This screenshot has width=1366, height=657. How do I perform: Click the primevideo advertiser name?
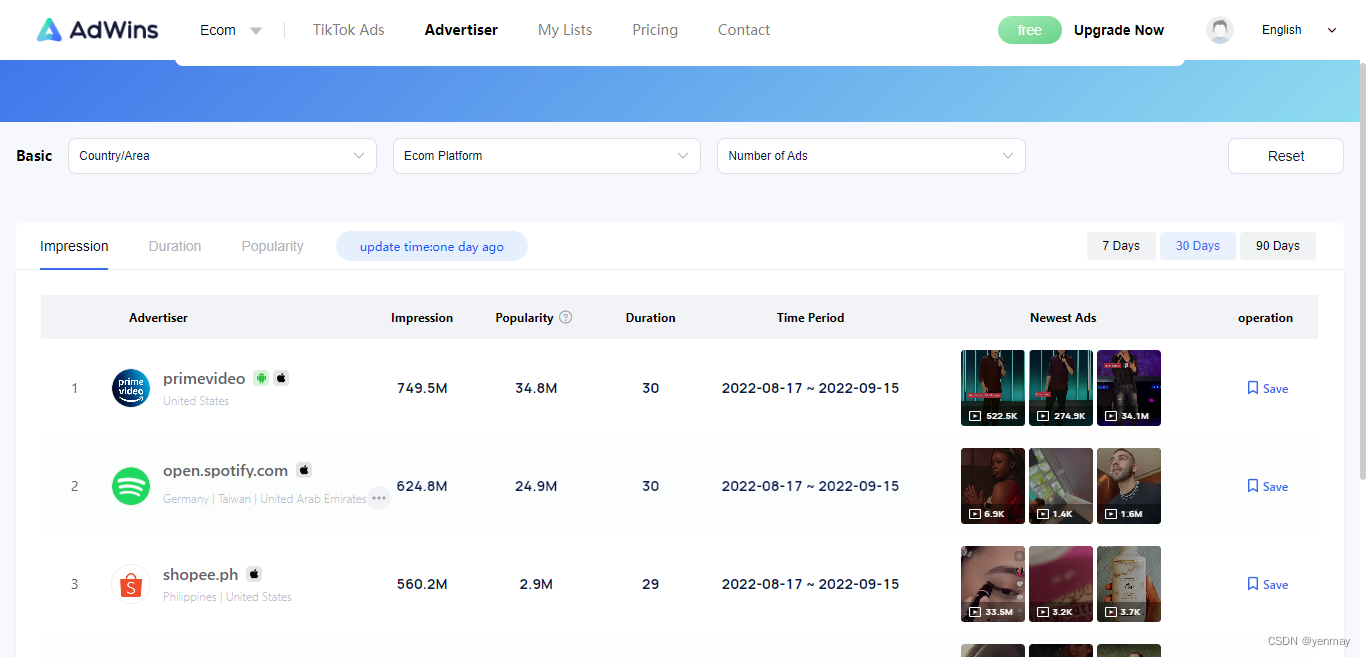[204, 379]
